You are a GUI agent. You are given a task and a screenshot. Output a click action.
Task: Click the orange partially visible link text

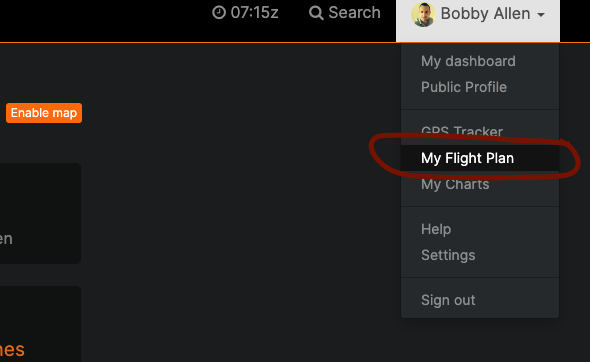click(x=12, y=350)
